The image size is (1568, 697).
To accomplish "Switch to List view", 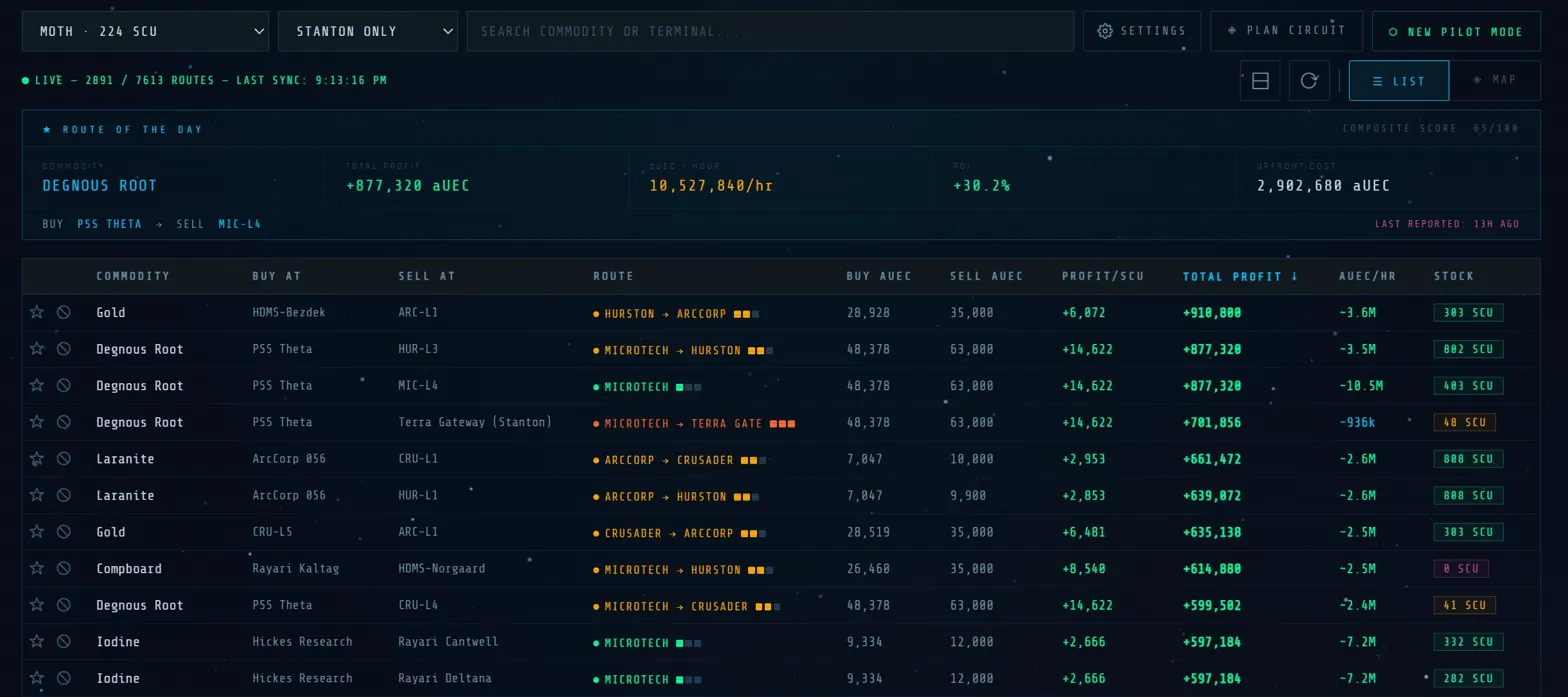I will [1398, 81].
